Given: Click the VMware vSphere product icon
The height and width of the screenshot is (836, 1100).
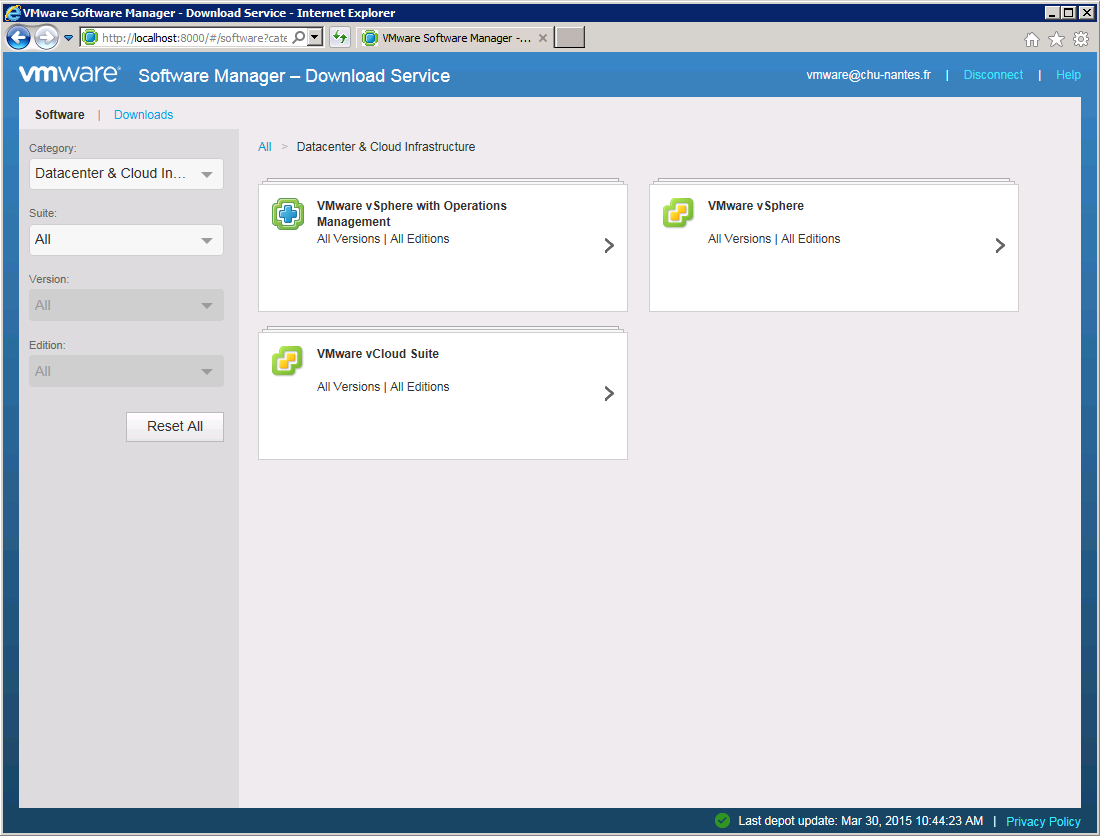Looking at the screenshot, I should pyautogui.click(x=678, y=213).
